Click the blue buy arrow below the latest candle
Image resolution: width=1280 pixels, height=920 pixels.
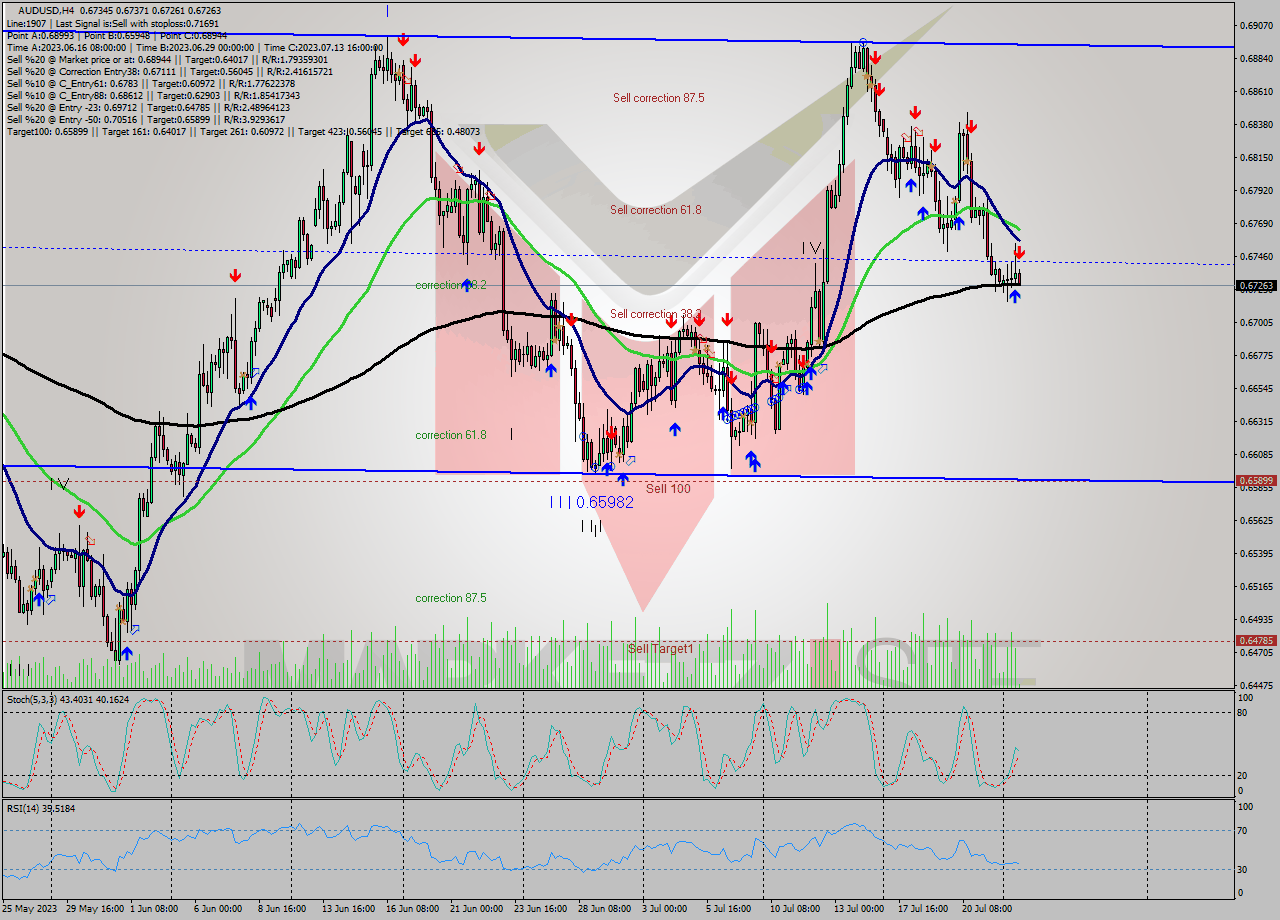coord(1015,296)
